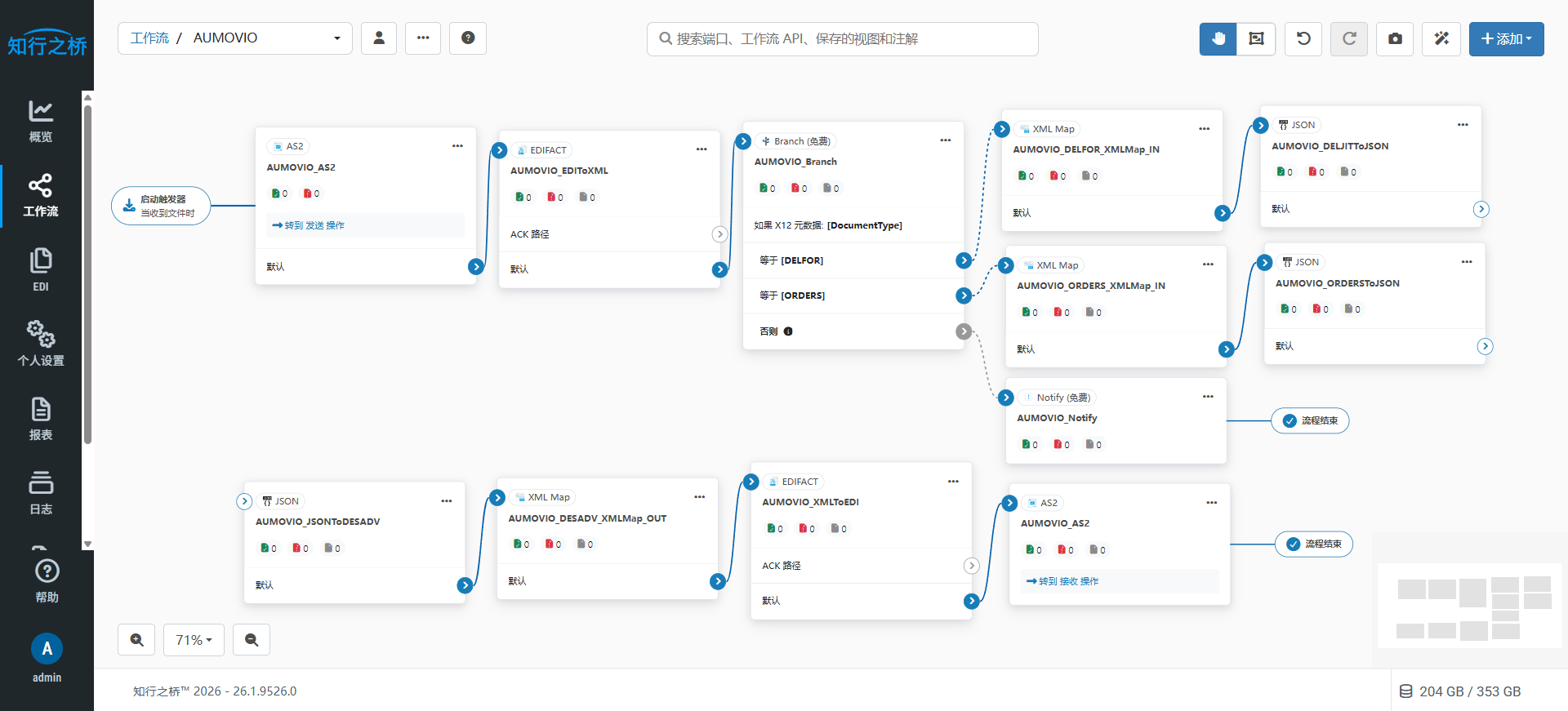Click the 204 GB / 353 GB storage indicator
Viewport: 1568px width, 711px height.
[1461, 691]
